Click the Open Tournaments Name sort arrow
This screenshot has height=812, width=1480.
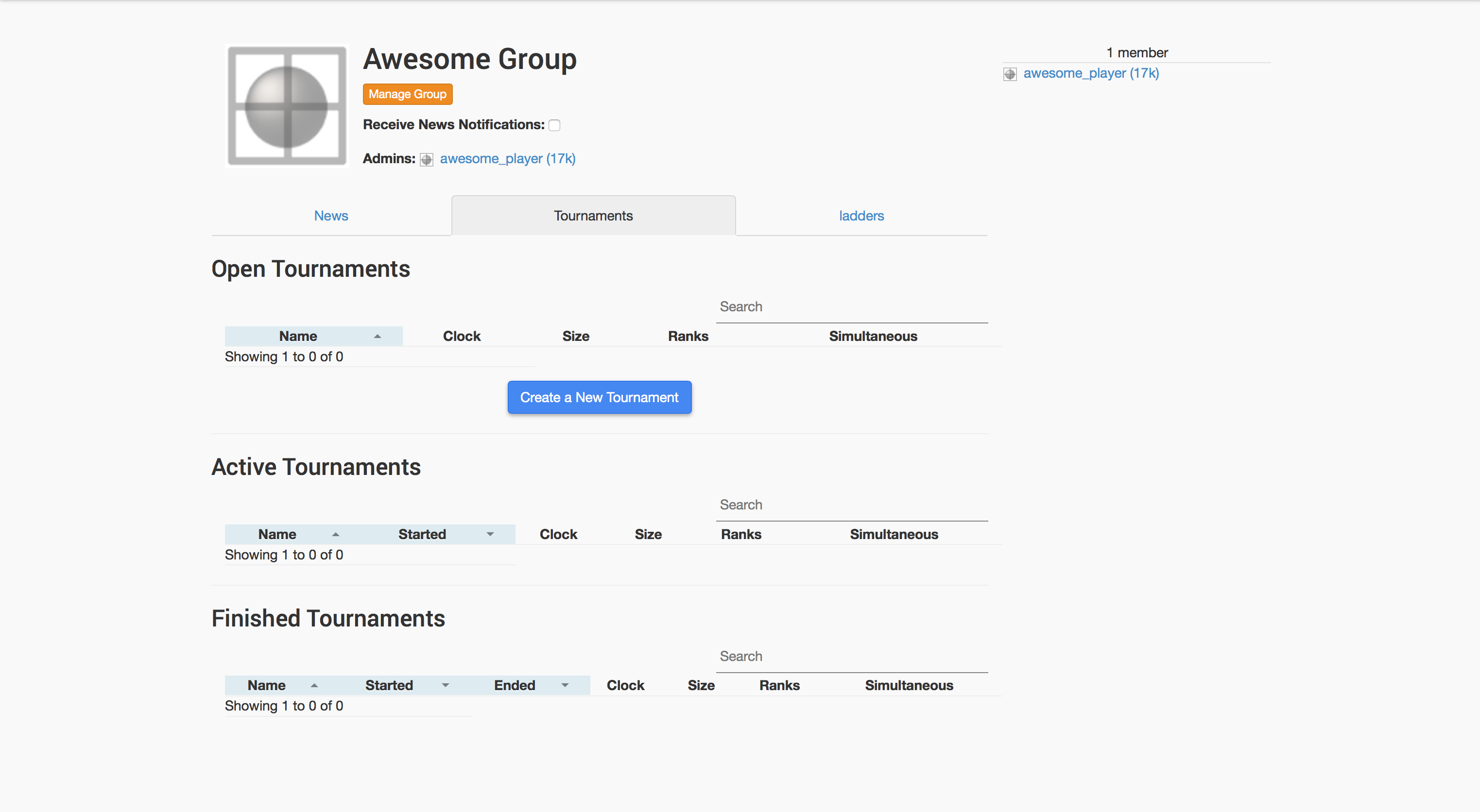pyautogui.click(x=378, y=337)
